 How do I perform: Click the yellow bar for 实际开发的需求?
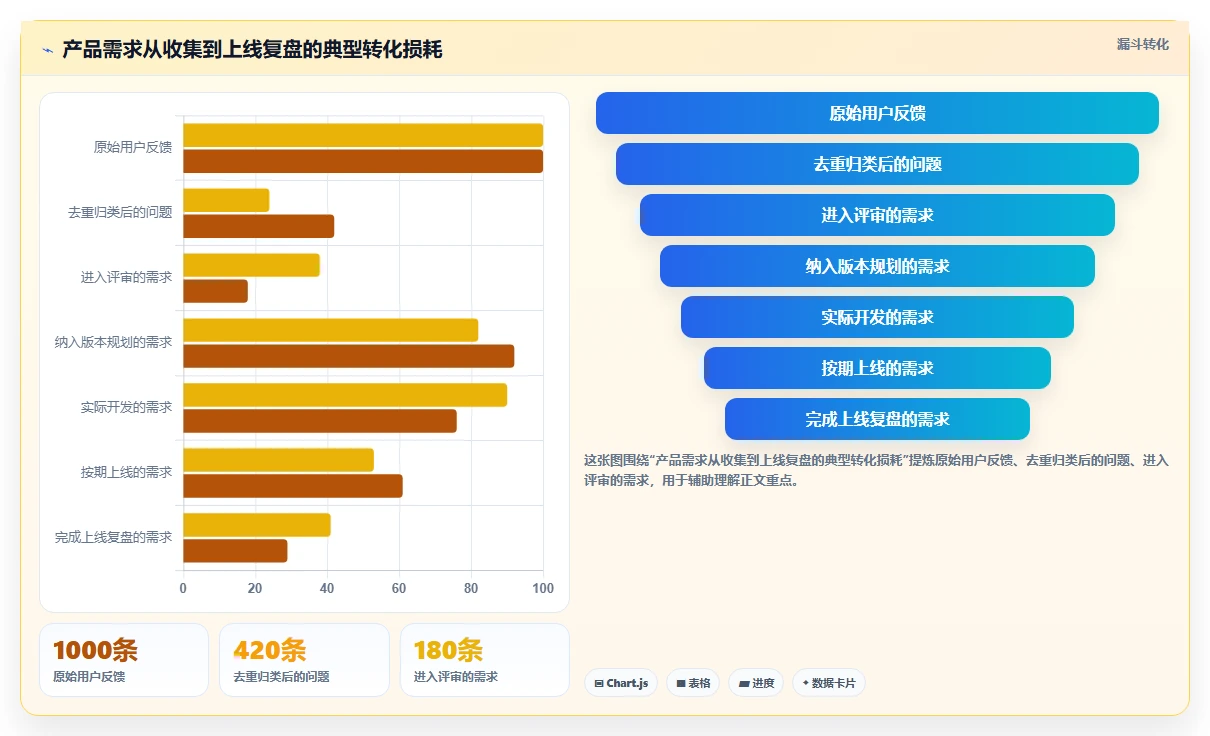pyautogui.click(x=345, y=395)
